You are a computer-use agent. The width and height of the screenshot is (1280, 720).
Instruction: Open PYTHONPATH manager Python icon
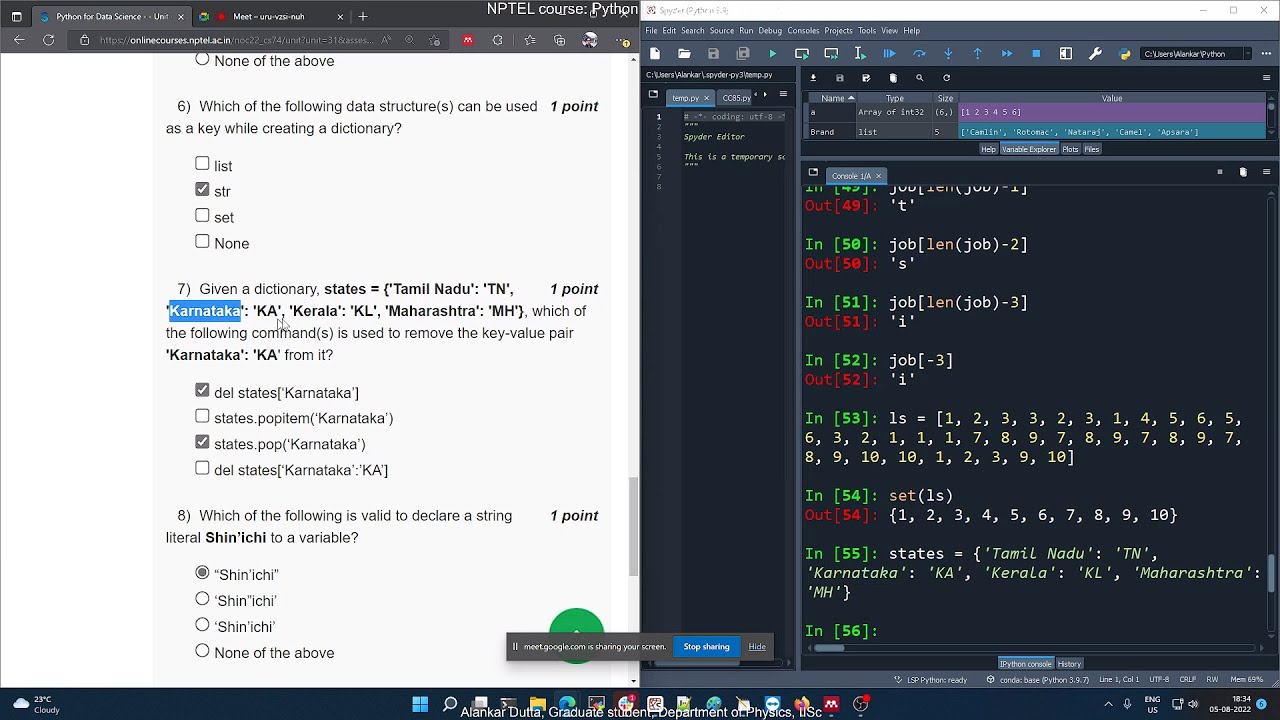pyautogui.click(x=1125, y=54)
